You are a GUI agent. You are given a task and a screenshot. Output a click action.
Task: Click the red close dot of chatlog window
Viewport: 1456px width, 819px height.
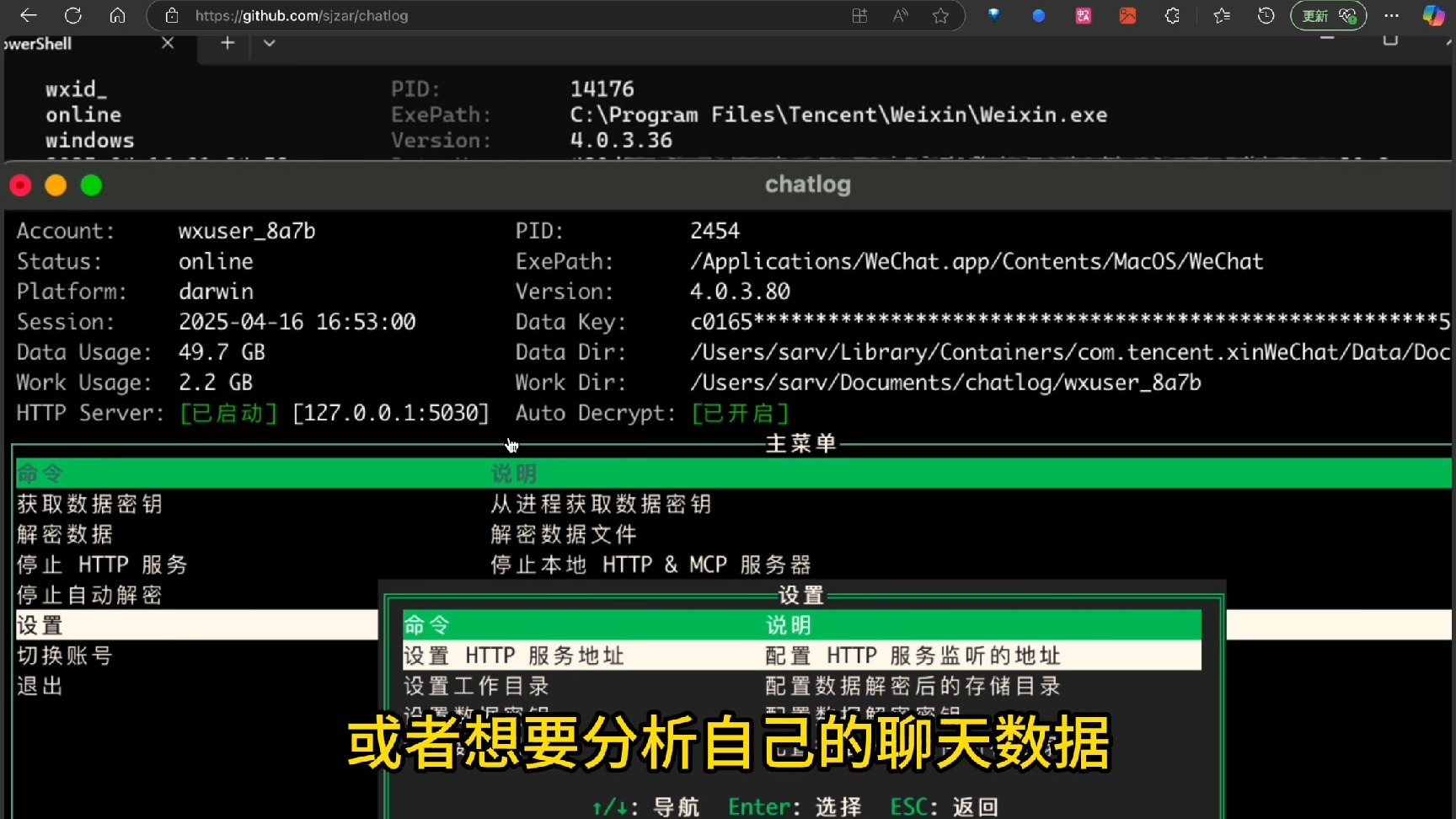[x=20, y=185]
